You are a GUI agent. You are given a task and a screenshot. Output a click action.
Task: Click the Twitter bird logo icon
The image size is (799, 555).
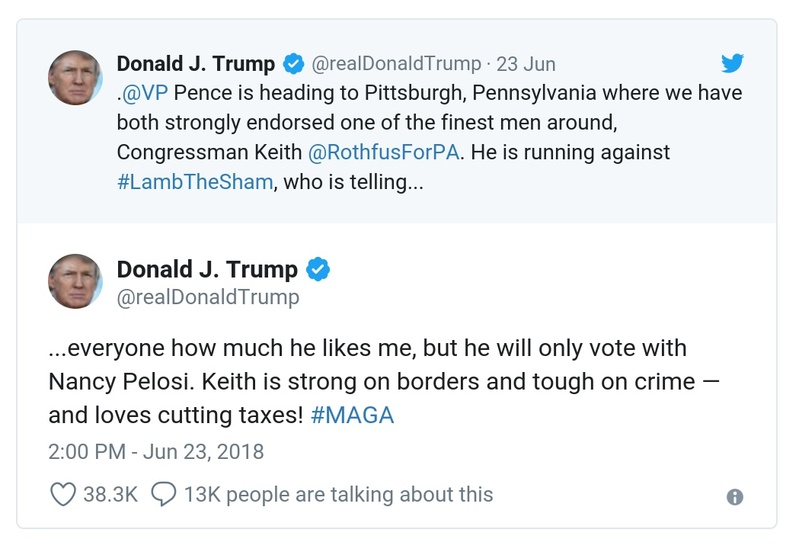(733, 64)
